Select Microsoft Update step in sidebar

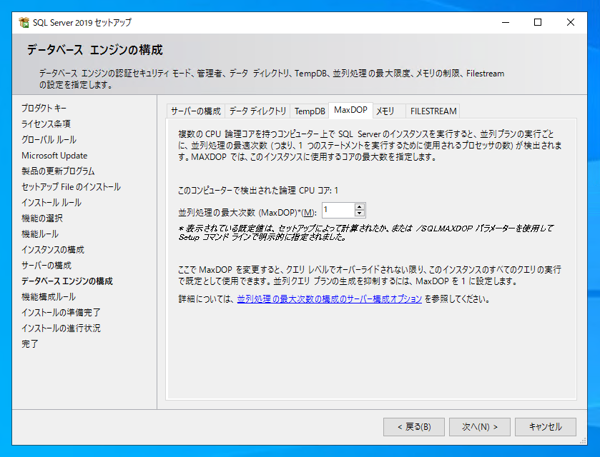[54, 155]
